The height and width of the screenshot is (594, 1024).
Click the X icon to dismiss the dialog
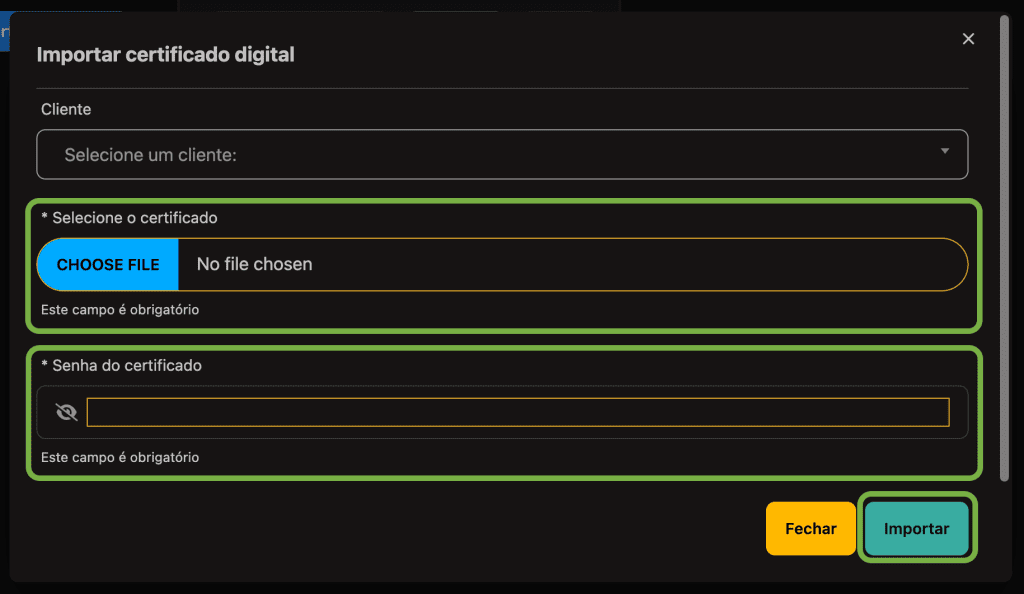pyautogui.click(x=968, y=38)
